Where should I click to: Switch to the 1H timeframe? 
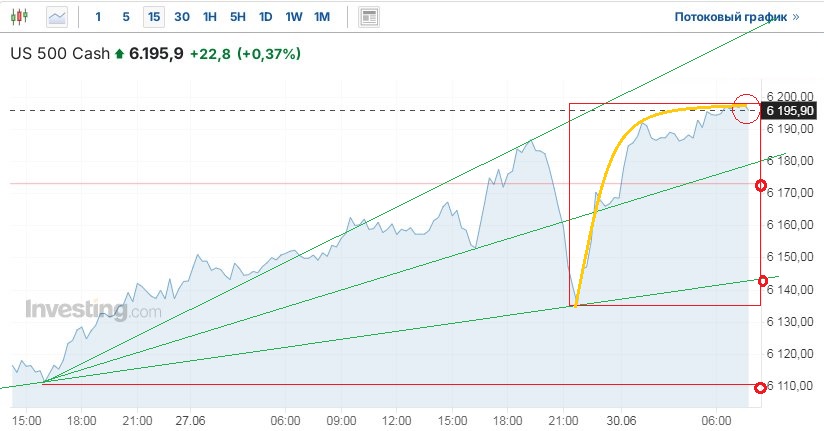[x=209, y=17]
